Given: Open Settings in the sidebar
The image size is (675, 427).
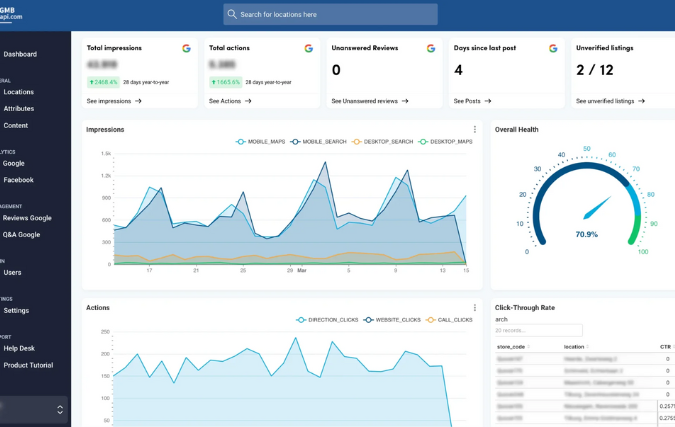Looking at the screenshot, I should (16, 310).
